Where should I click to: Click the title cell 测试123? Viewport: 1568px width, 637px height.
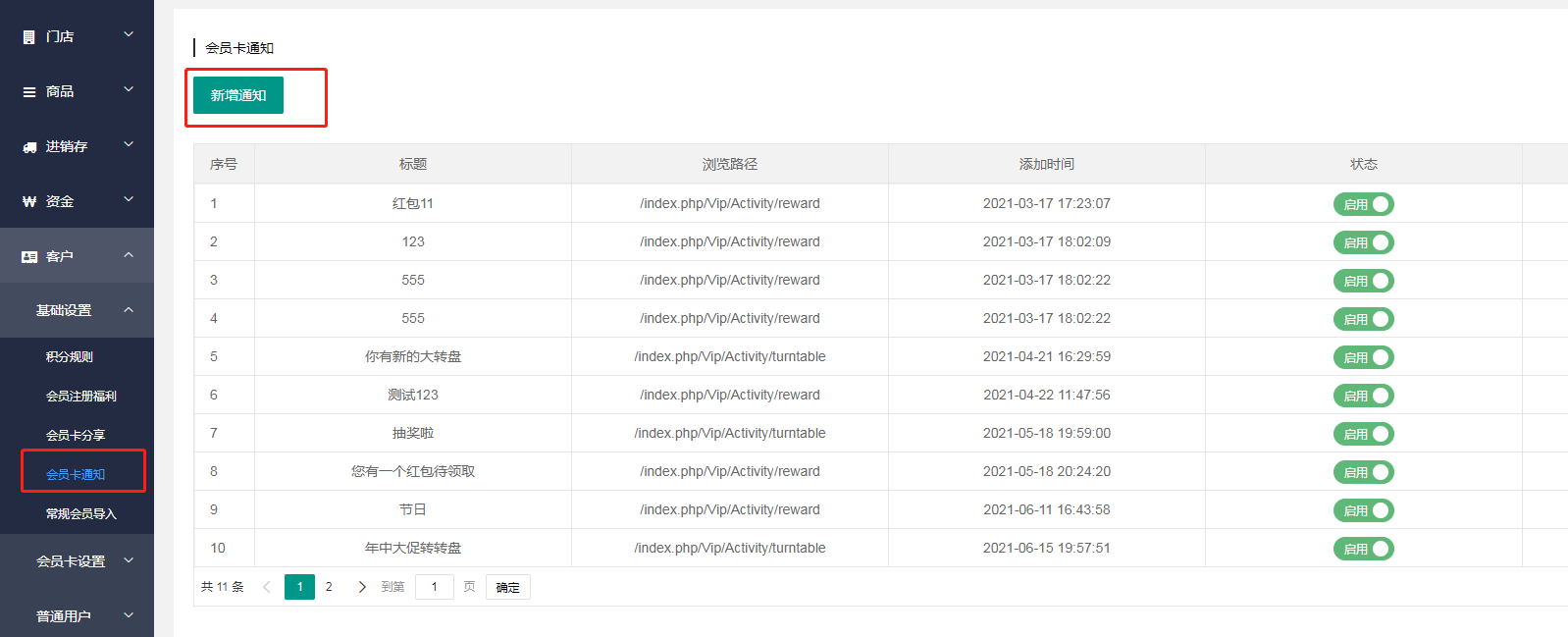(x=413, y=395)
